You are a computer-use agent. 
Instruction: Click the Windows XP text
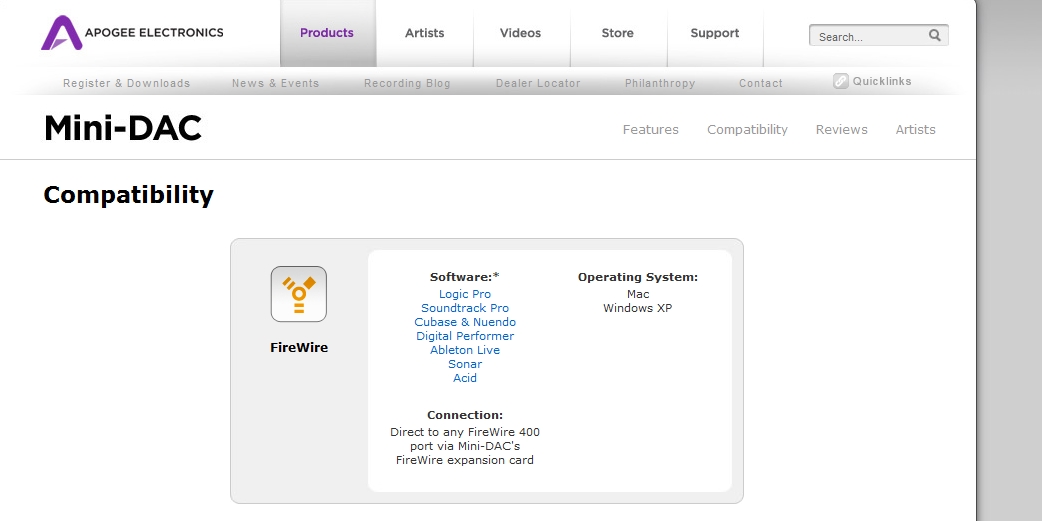[637, 308]
